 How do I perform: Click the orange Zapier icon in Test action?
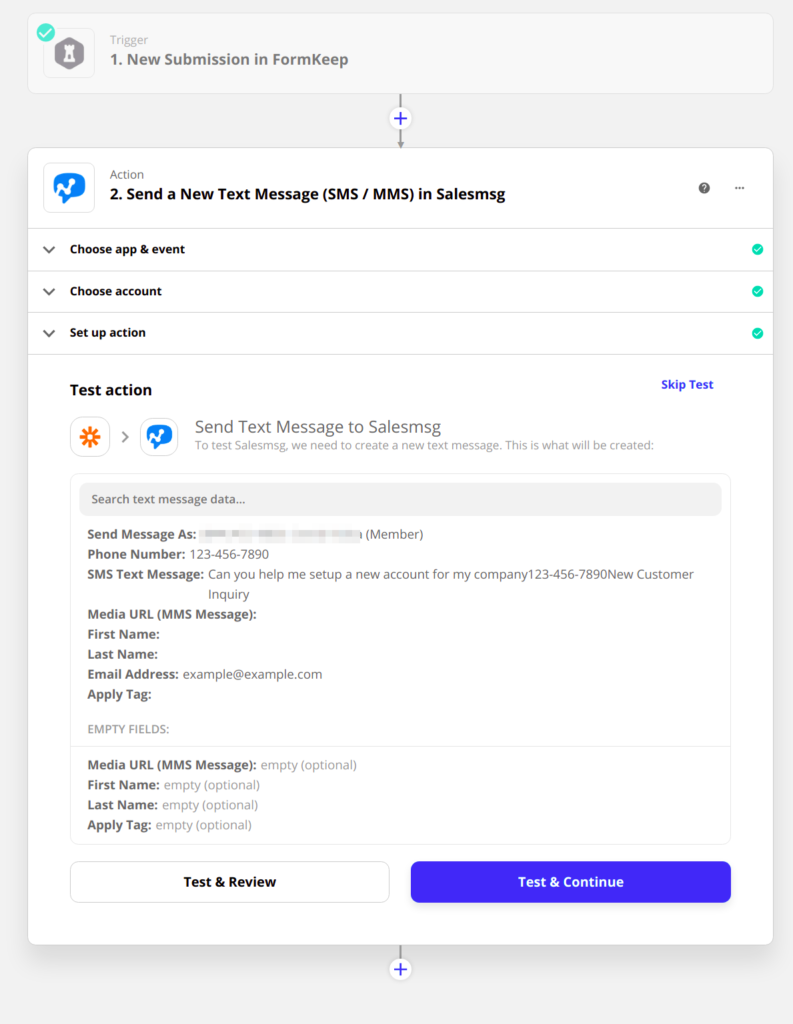coord(90,437)
